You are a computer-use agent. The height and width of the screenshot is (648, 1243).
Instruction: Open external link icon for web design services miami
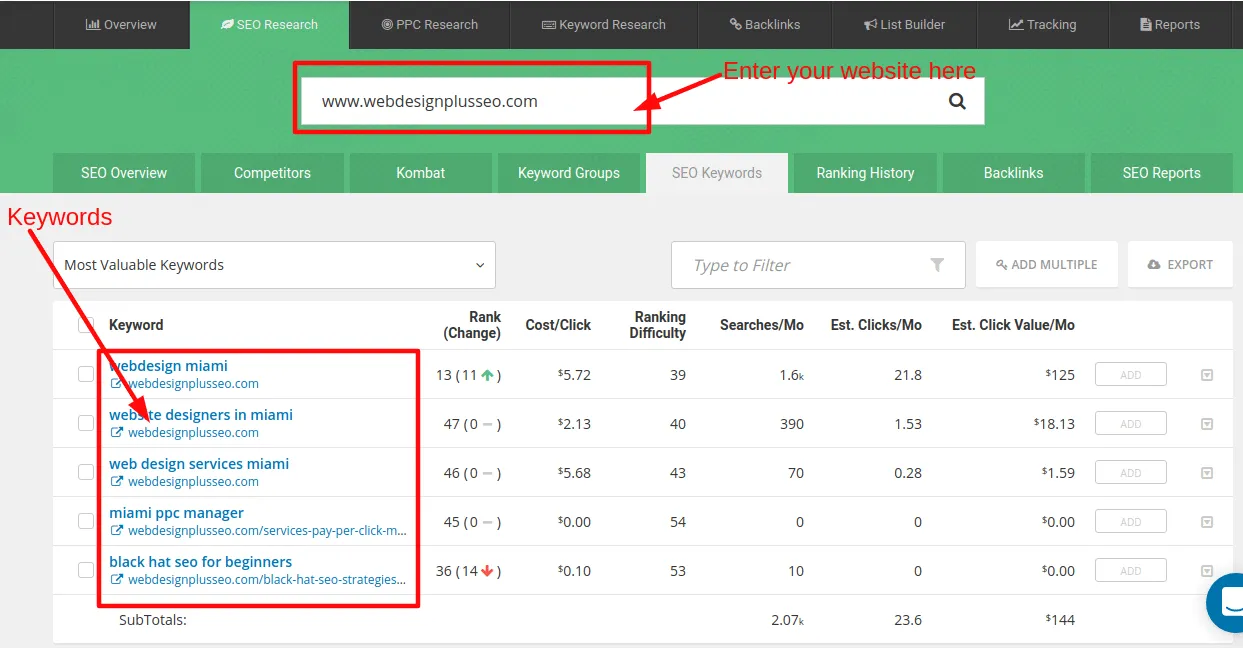pyautogui.click(x=117, y=482)
